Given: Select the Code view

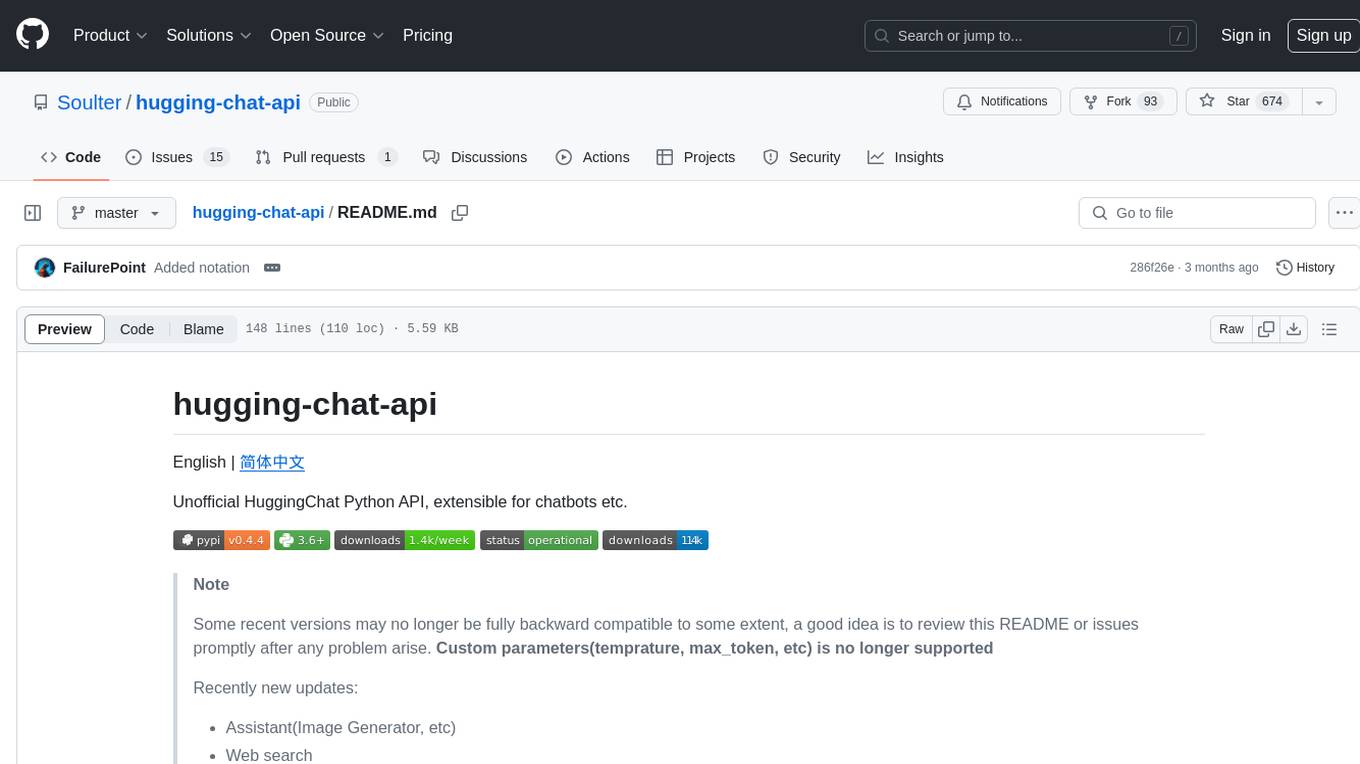Looking at the screenshot, I should [137, 329].
